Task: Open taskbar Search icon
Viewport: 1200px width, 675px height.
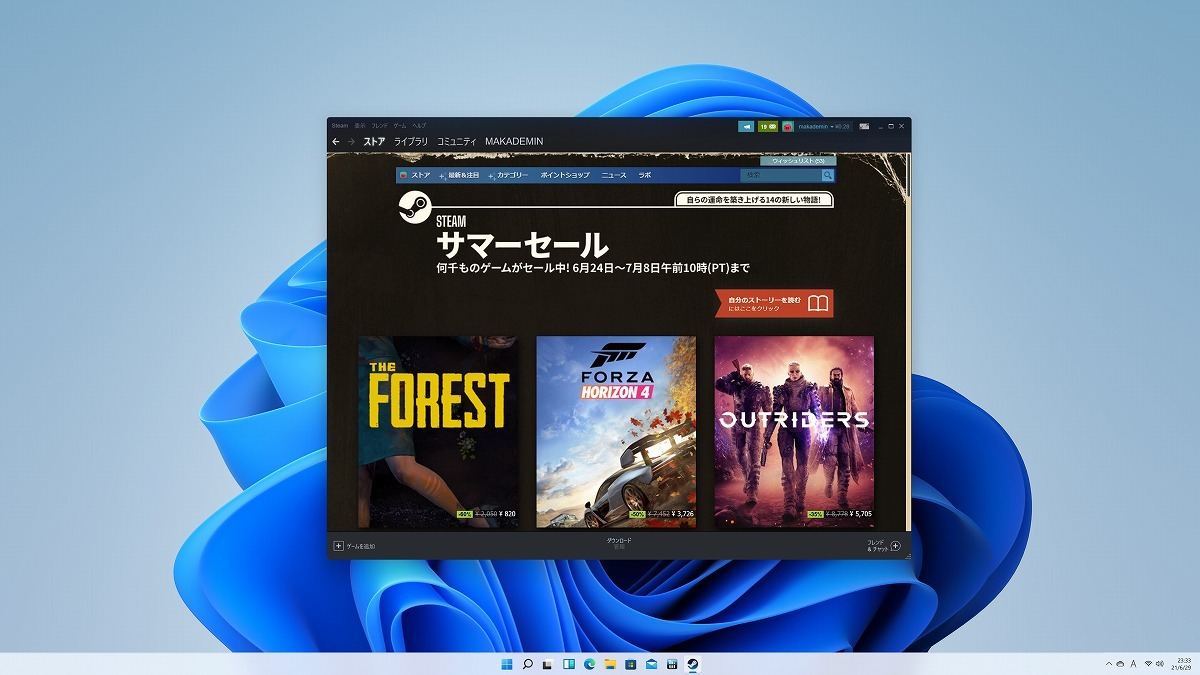Action: click(528, 665)
